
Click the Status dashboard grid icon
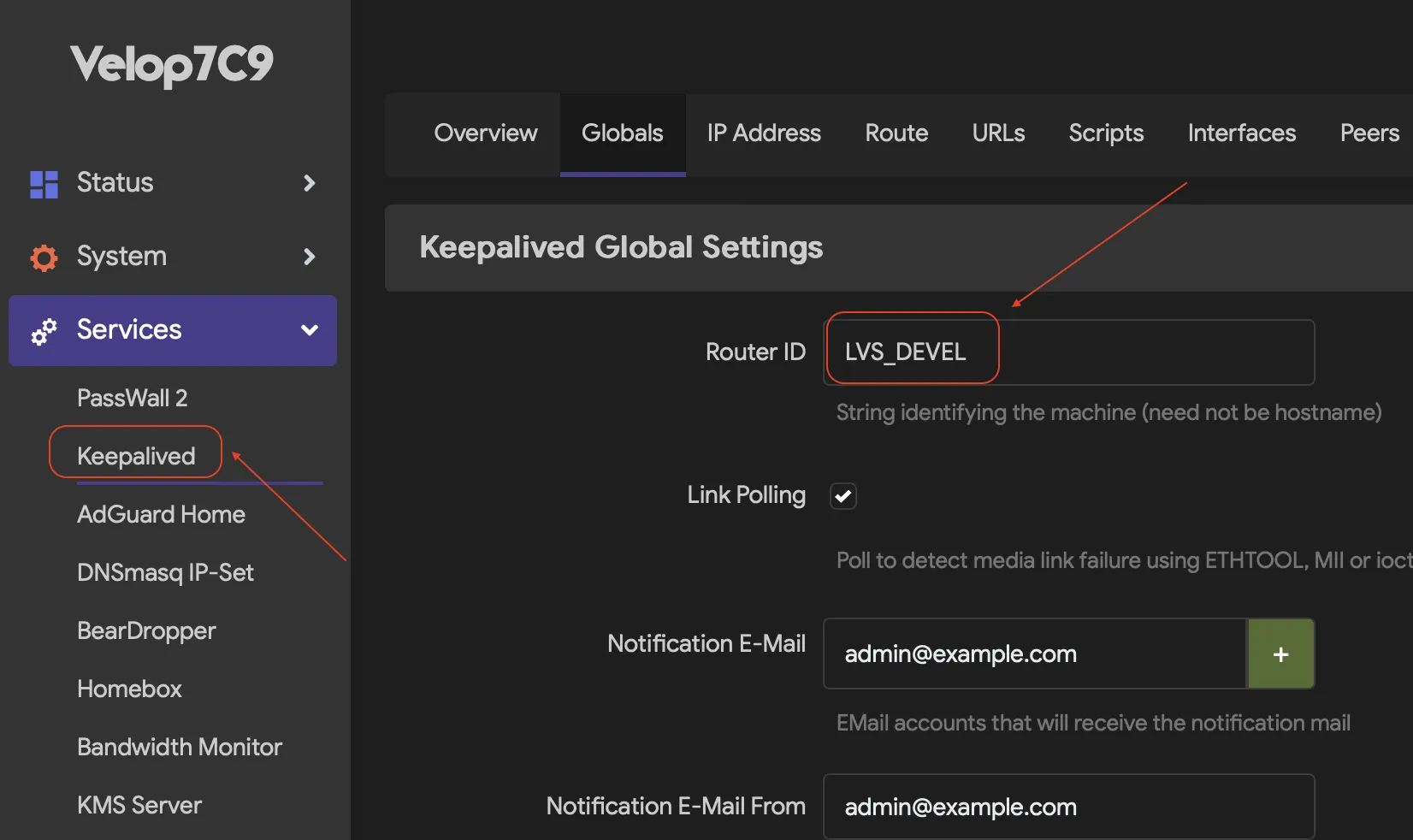(x=42, y=183)
